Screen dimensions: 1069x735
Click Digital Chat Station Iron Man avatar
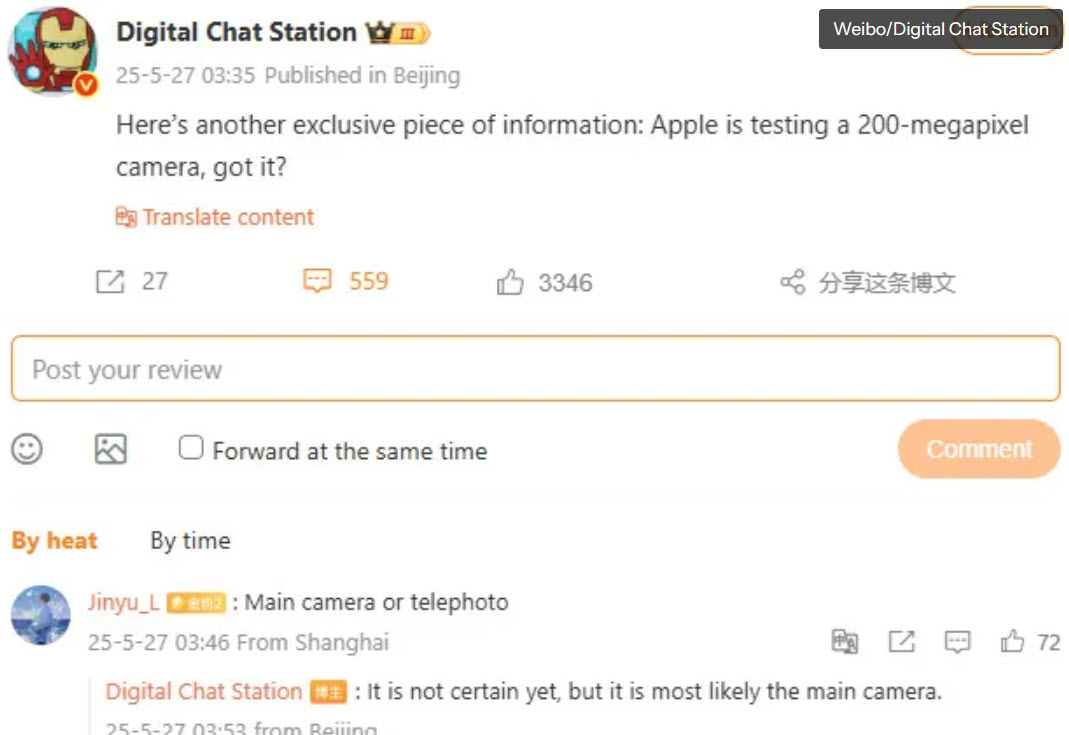[x=53, y=52]
